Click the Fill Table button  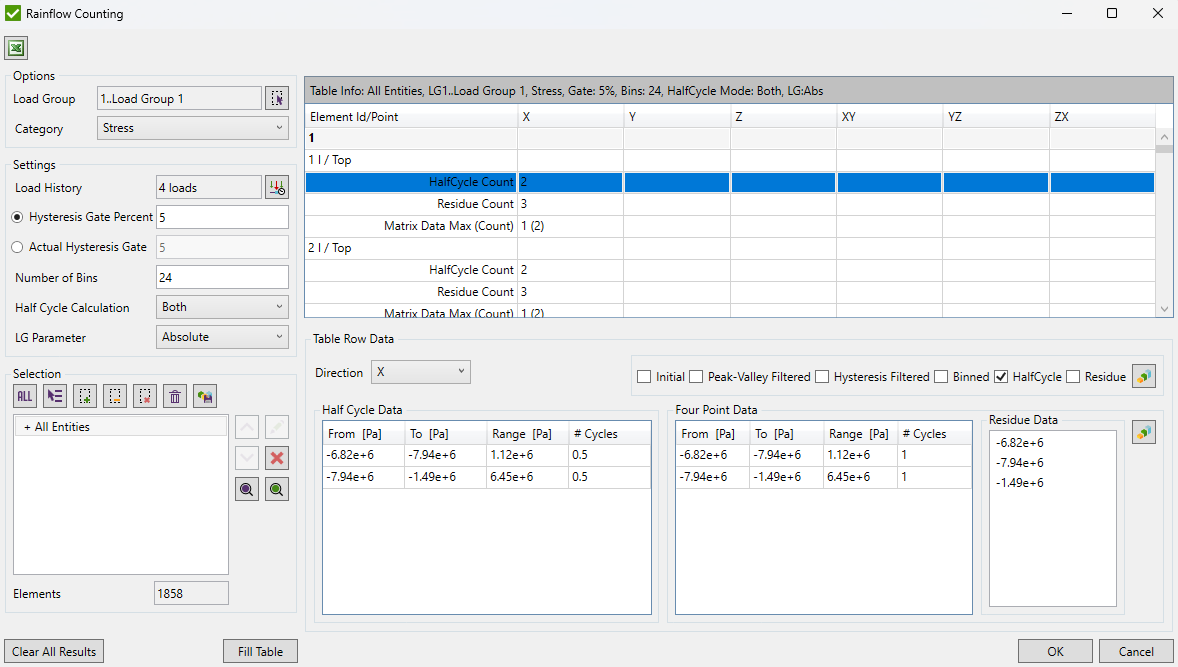click(x=259, y=651)
